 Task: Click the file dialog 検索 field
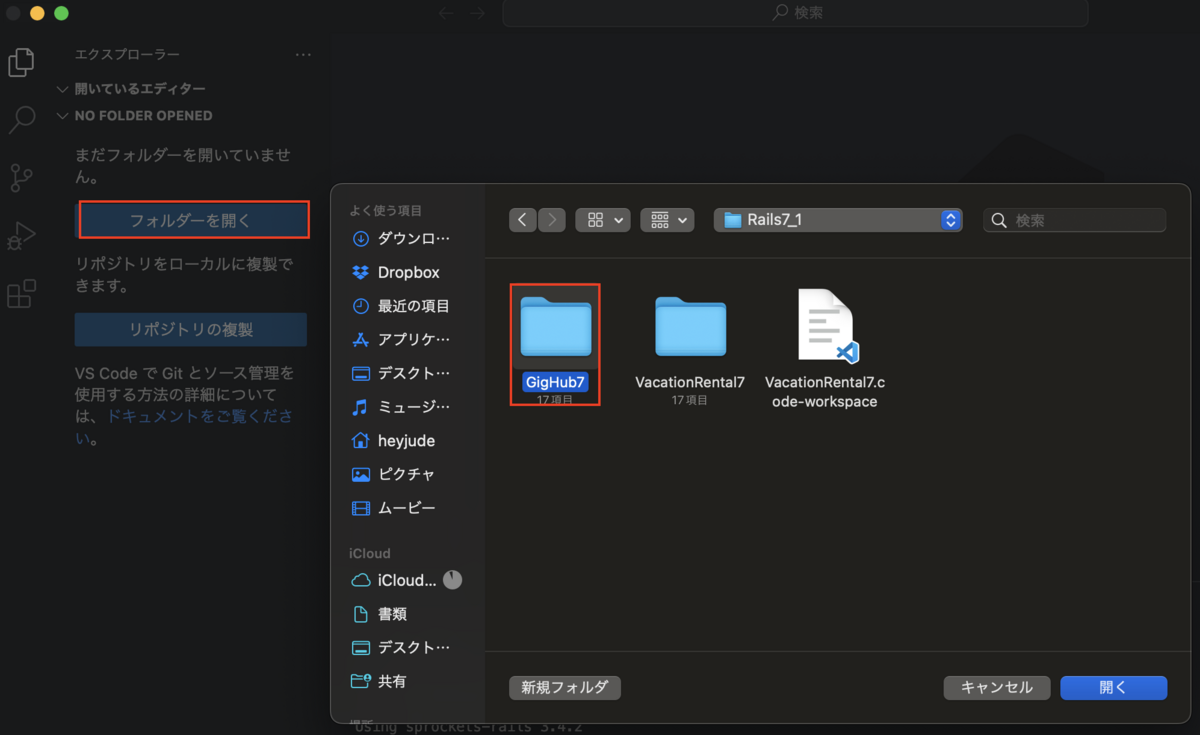point(1075,220)
